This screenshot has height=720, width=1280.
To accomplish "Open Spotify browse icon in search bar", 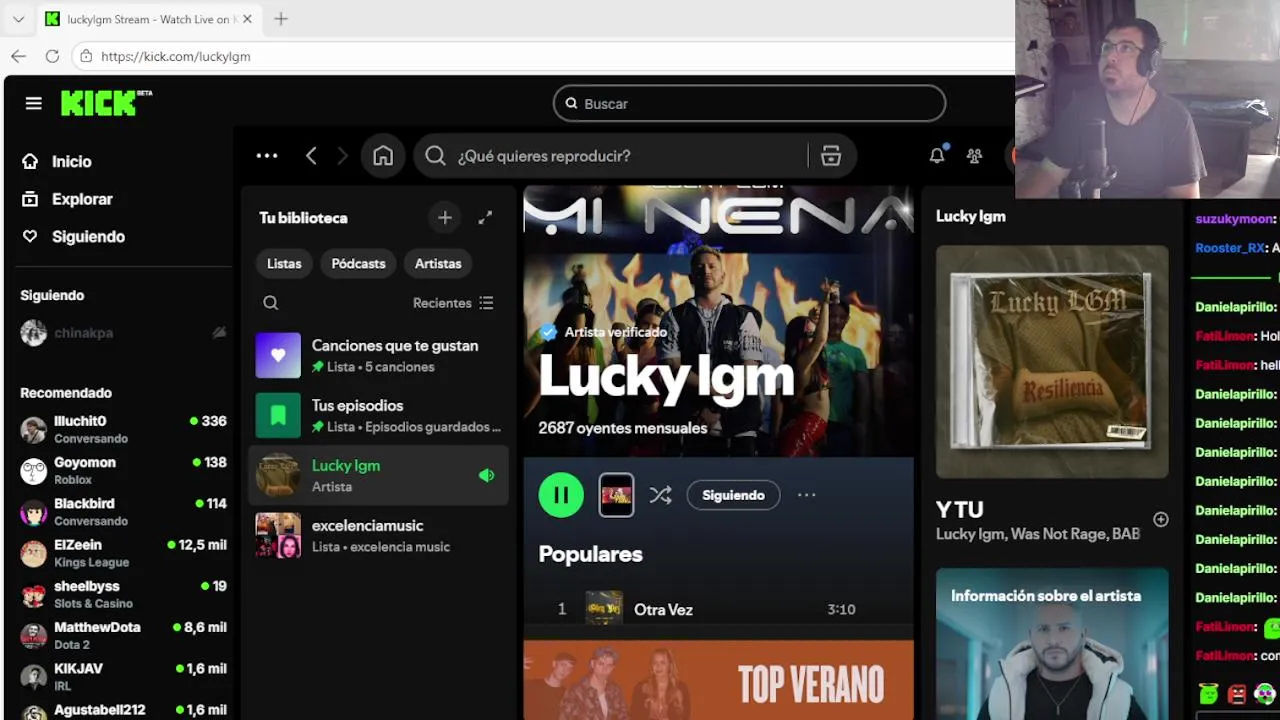I will point(831,155).
